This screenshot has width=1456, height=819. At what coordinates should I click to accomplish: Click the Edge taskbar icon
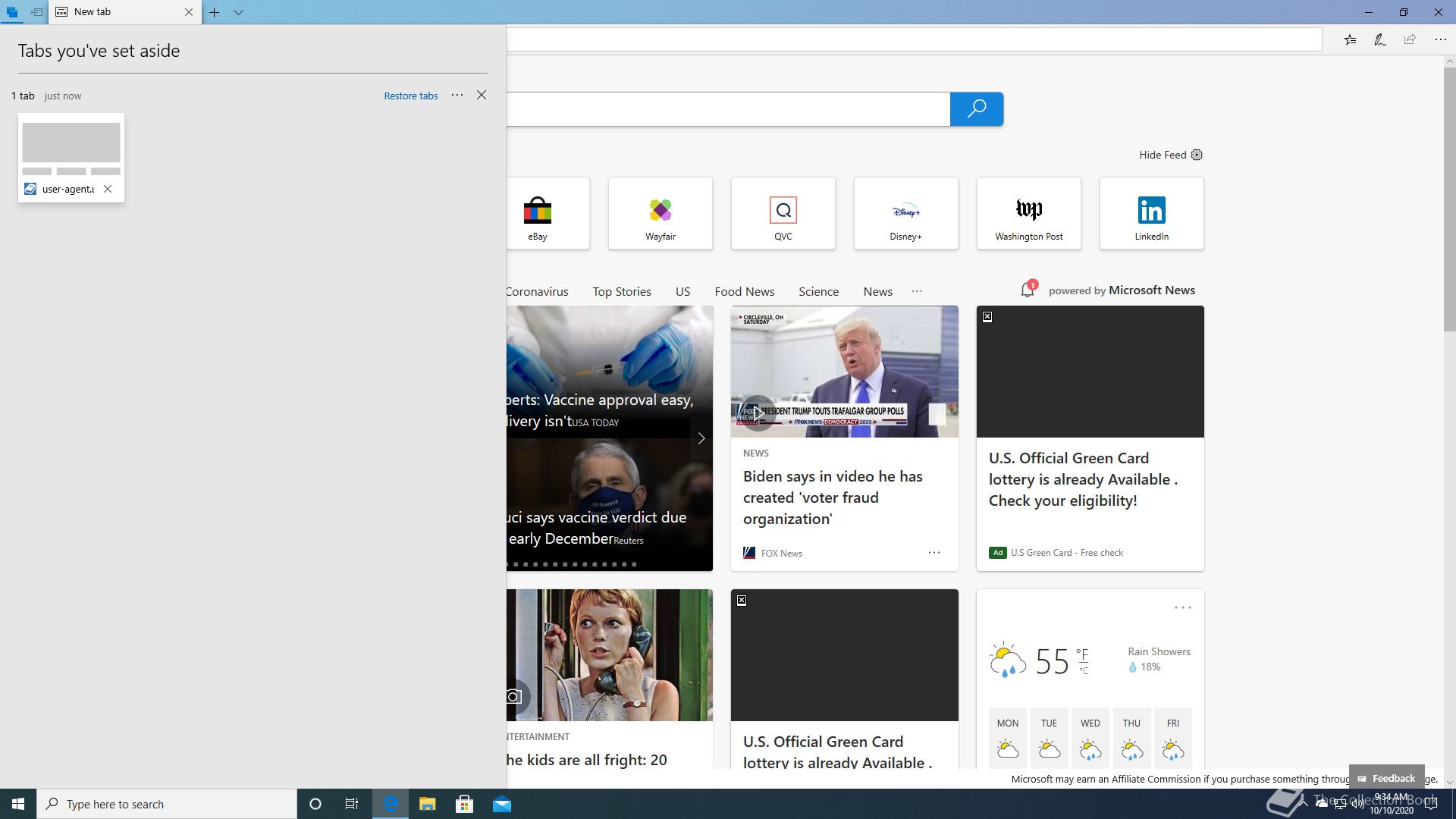391,804
